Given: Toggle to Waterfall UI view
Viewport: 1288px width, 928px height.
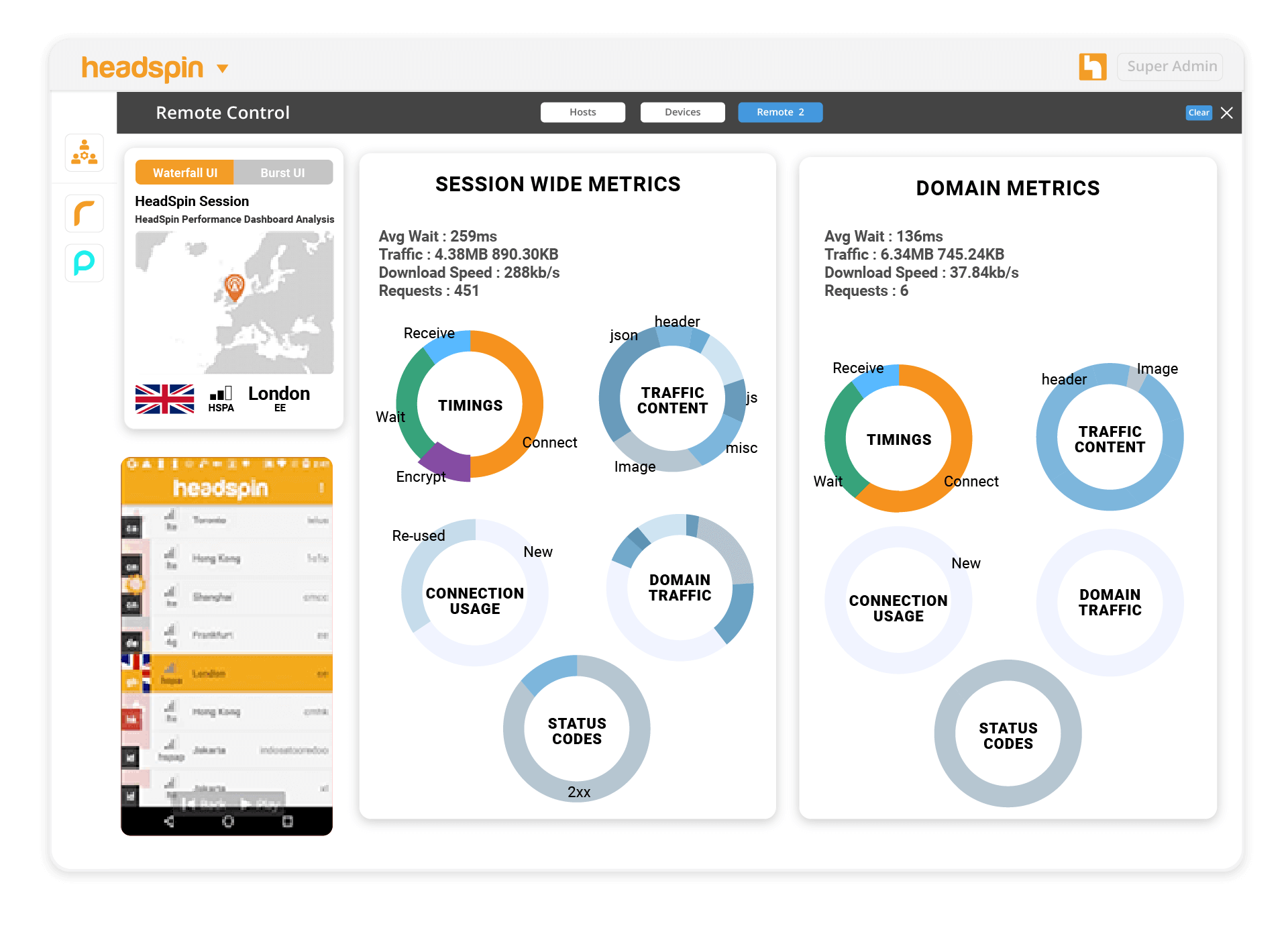Looking at the screenshot, I should pyautogui.click(x=184, y=172).
